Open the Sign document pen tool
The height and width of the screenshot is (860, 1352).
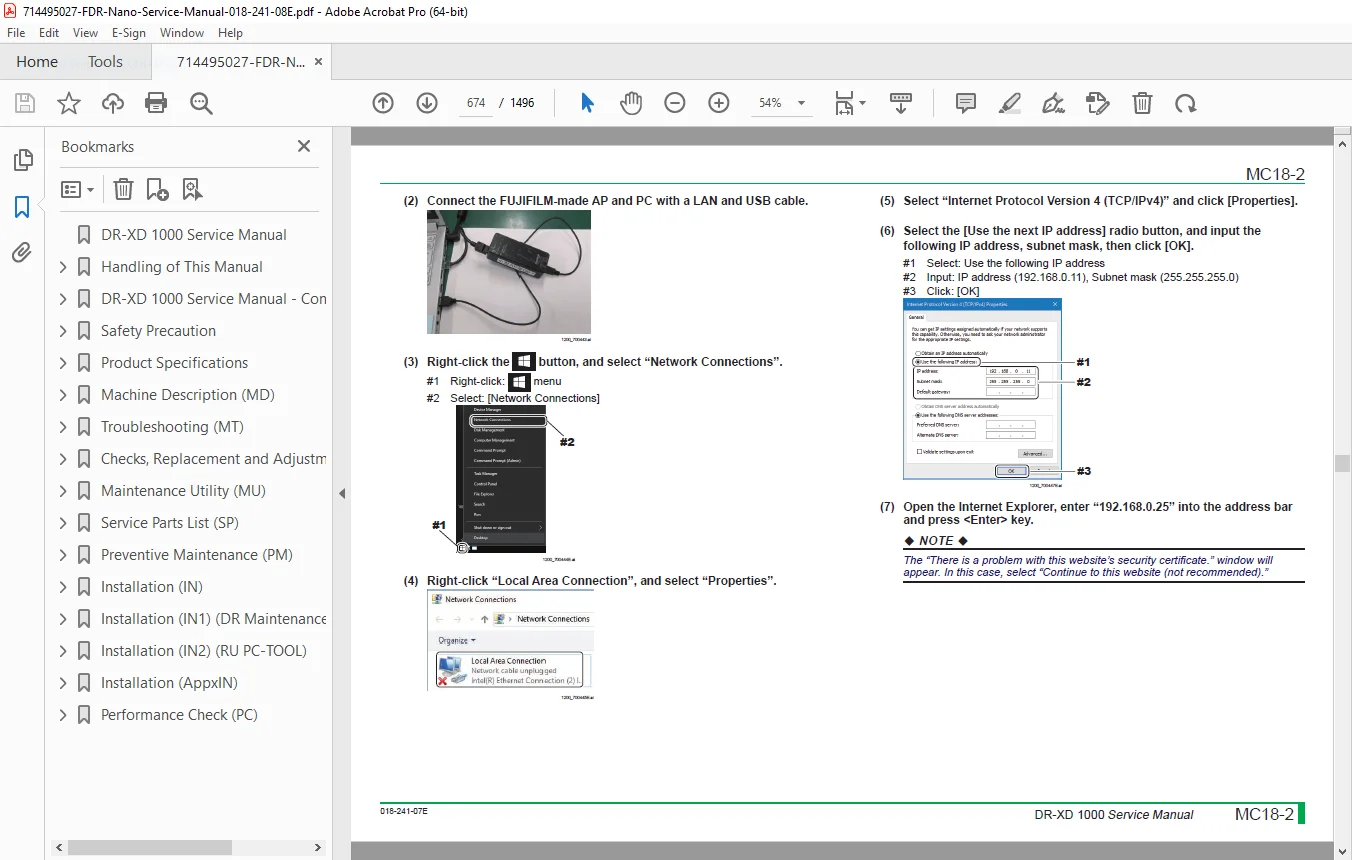coord(1053,103)
